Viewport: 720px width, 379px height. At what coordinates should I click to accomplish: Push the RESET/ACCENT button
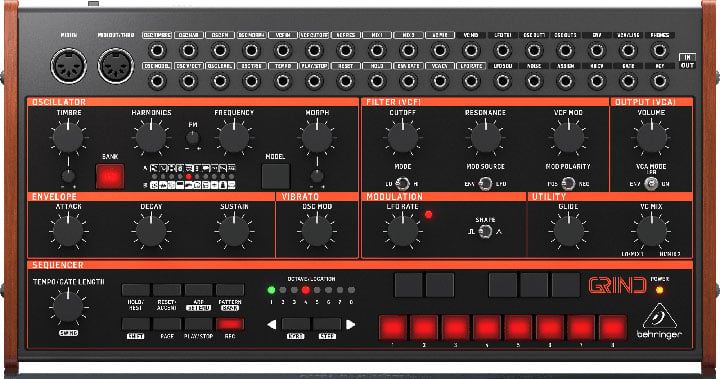point(167,290)
